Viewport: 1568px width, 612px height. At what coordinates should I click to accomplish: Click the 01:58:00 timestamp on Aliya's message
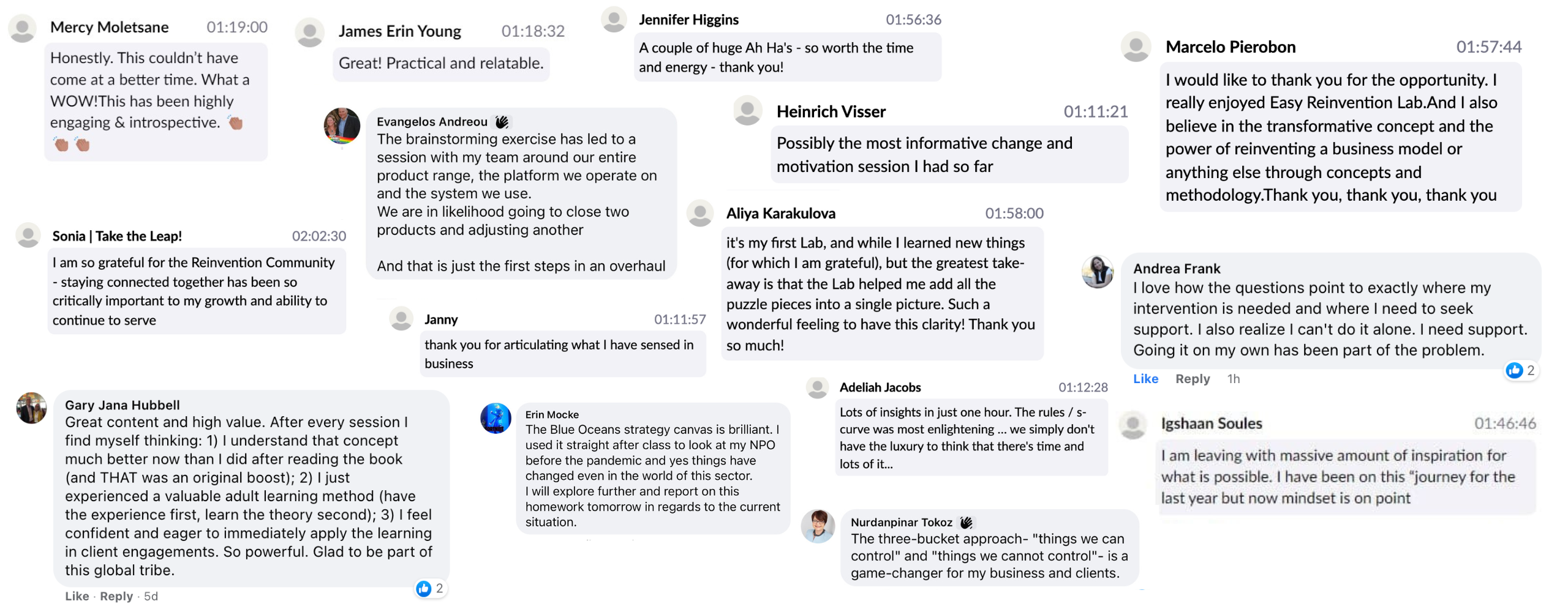pyautogui.click(x=1014, y=213)
